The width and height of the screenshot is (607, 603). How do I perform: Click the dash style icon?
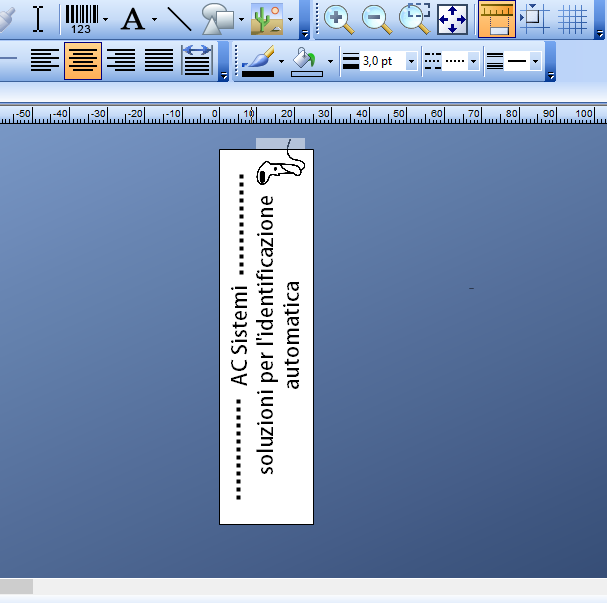432,61
